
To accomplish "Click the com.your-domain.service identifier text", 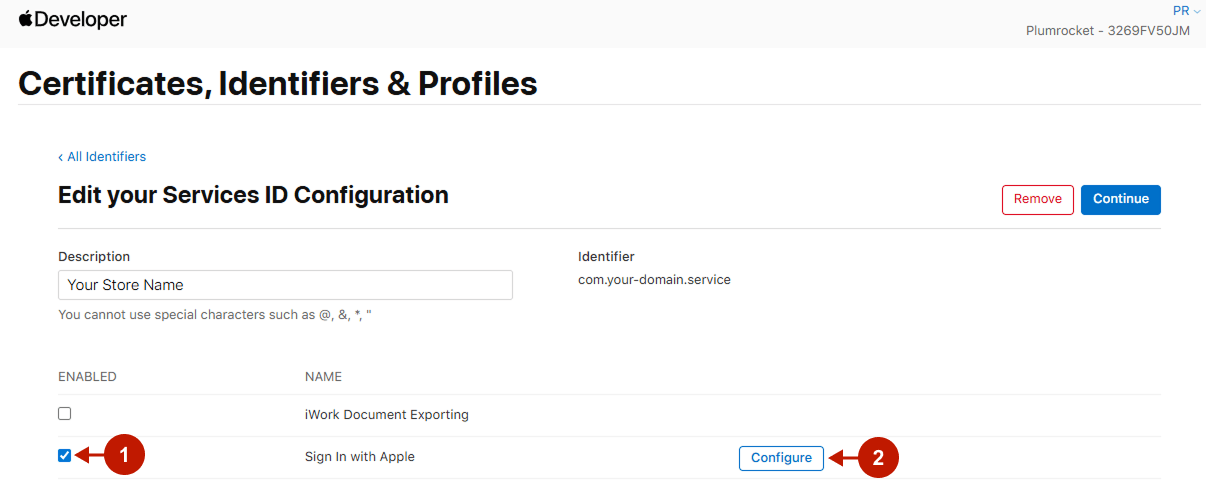I will pos(654,280).
